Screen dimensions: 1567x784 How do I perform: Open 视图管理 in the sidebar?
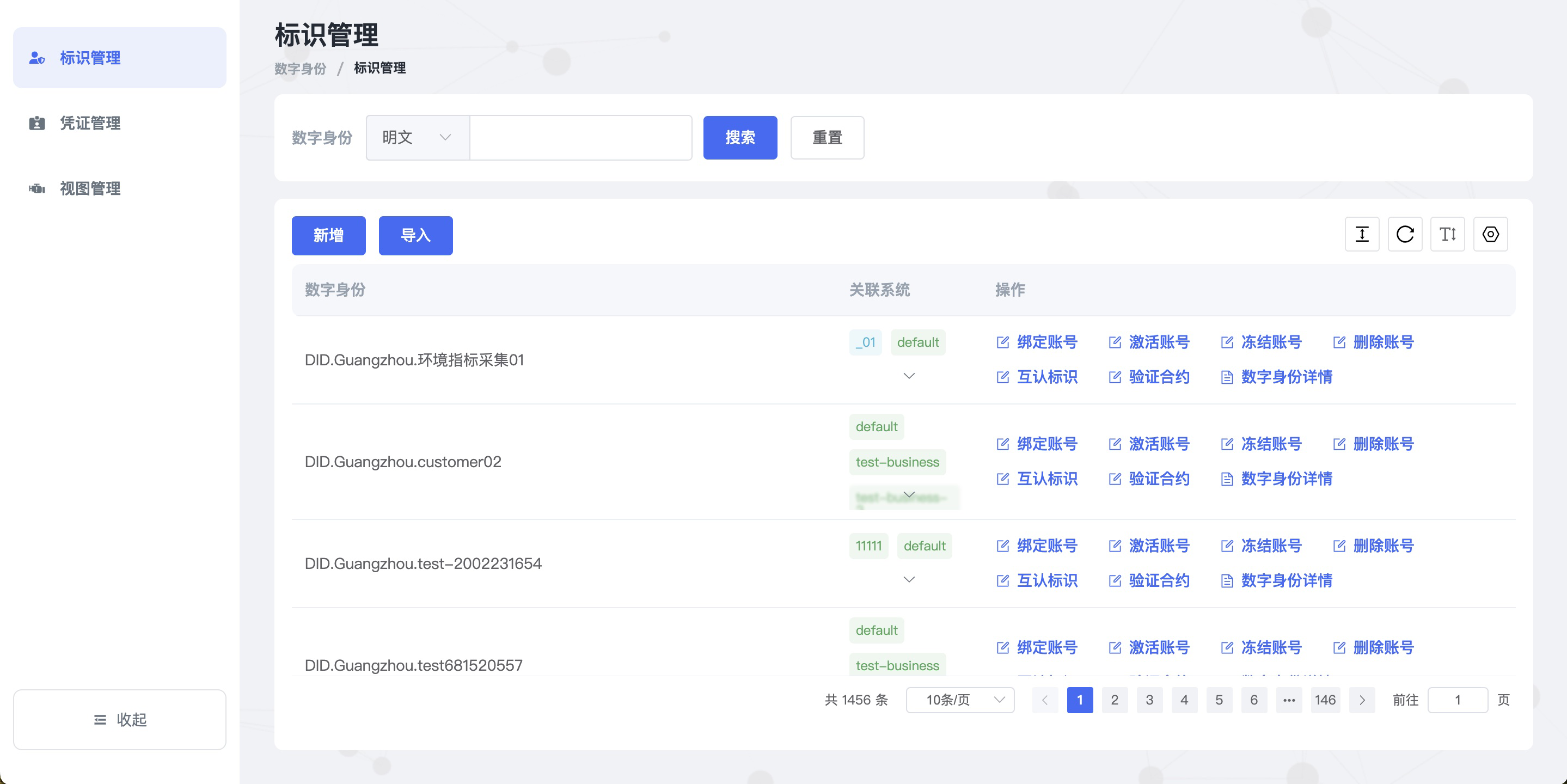pyautogui.click(x=90, y=188)
